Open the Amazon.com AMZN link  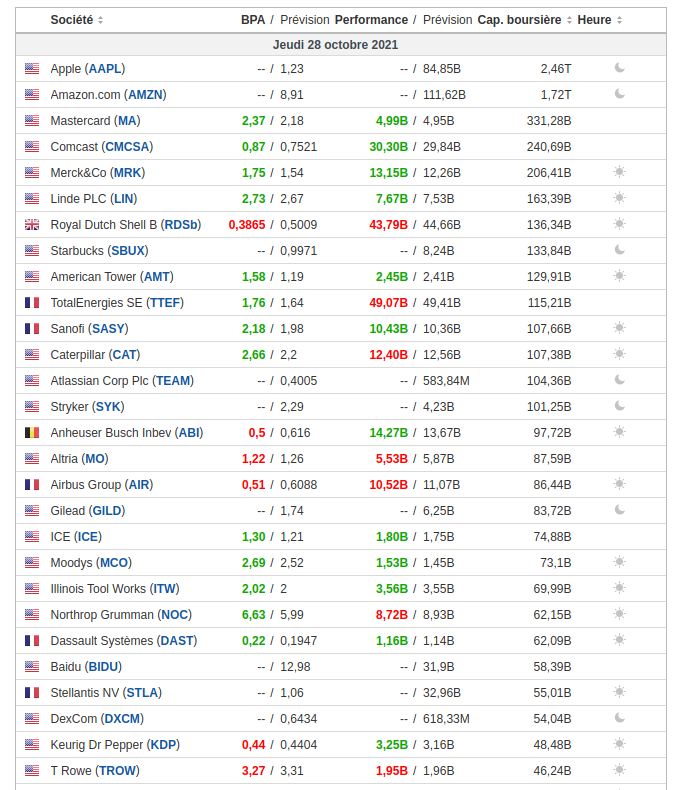click(145, 95)
